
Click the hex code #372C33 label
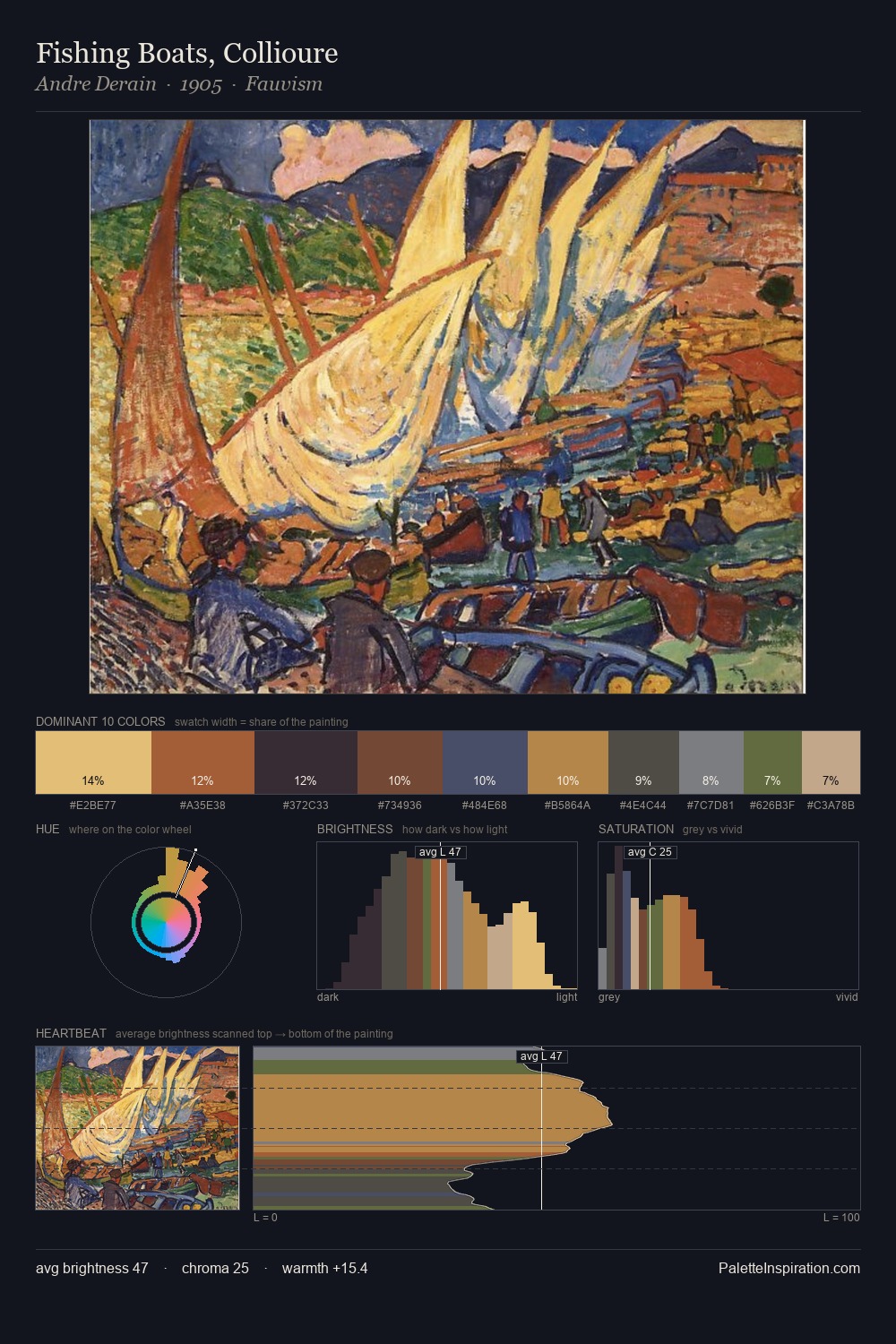[306, 806]
